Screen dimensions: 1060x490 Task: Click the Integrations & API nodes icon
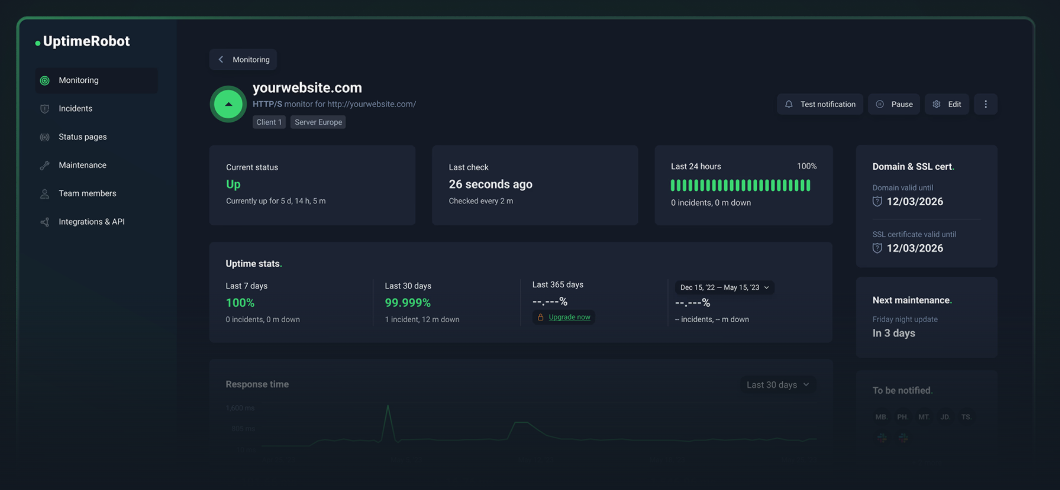tap(45, 222)
